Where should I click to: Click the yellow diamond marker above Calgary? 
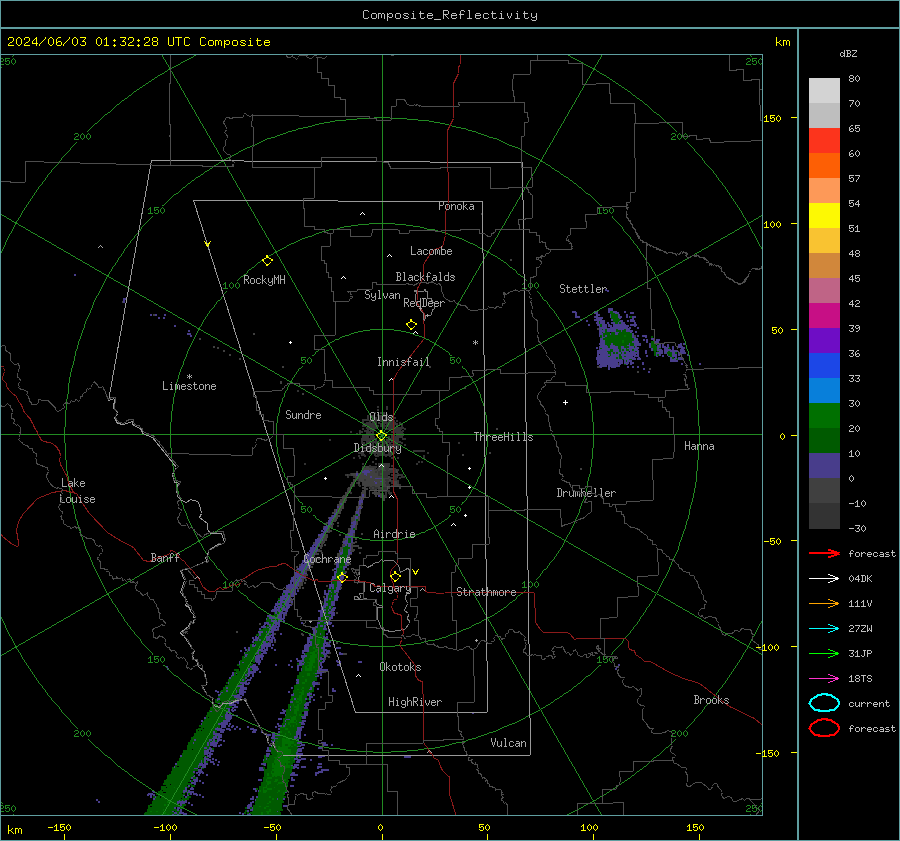point(395,576)
